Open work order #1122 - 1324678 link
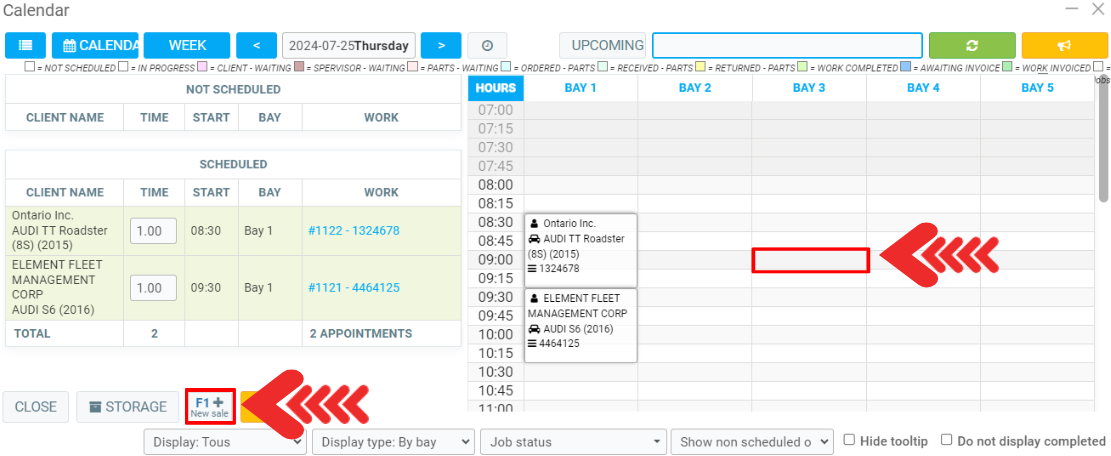Screen dimensions: 1111x456 [x=354, y=231]
